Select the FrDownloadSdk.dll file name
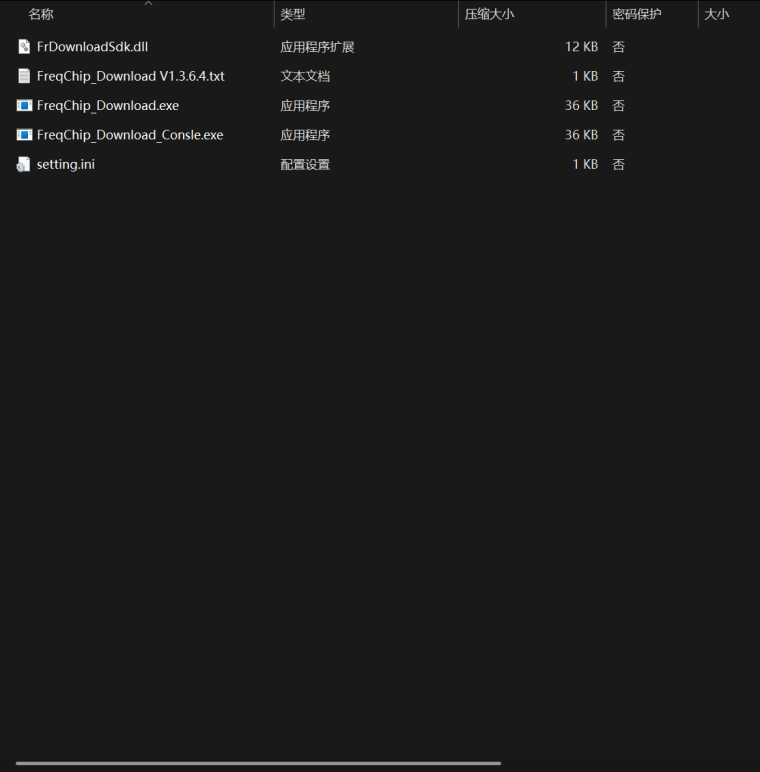The height and width of the screenshot is (772, 760). tap(93, 47)
